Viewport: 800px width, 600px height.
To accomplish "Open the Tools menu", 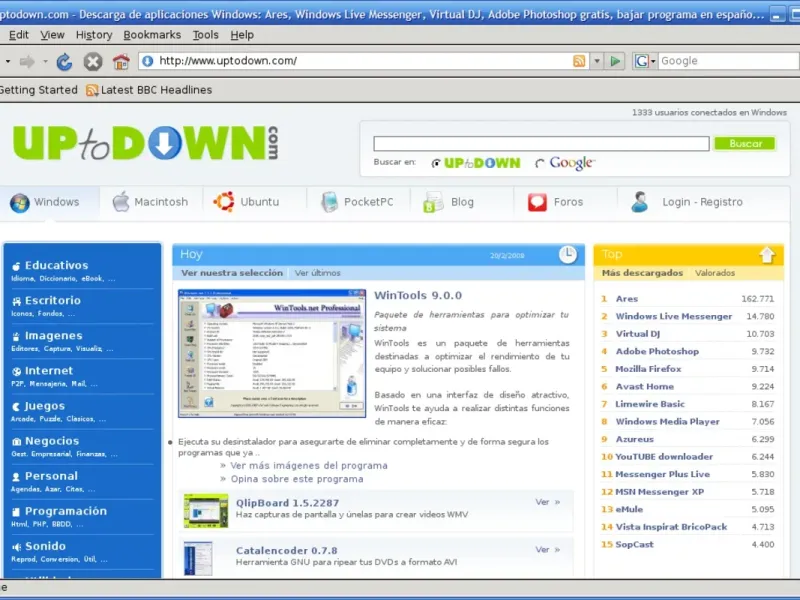I will [206, 35].
